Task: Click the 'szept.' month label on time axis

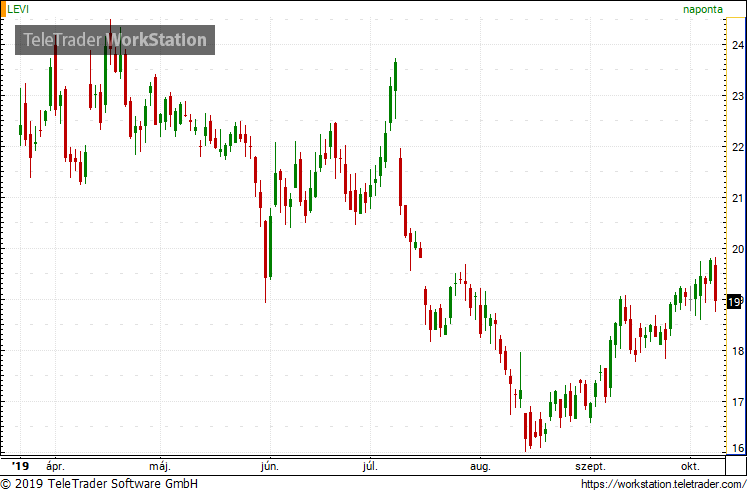Action: point(590,467)
